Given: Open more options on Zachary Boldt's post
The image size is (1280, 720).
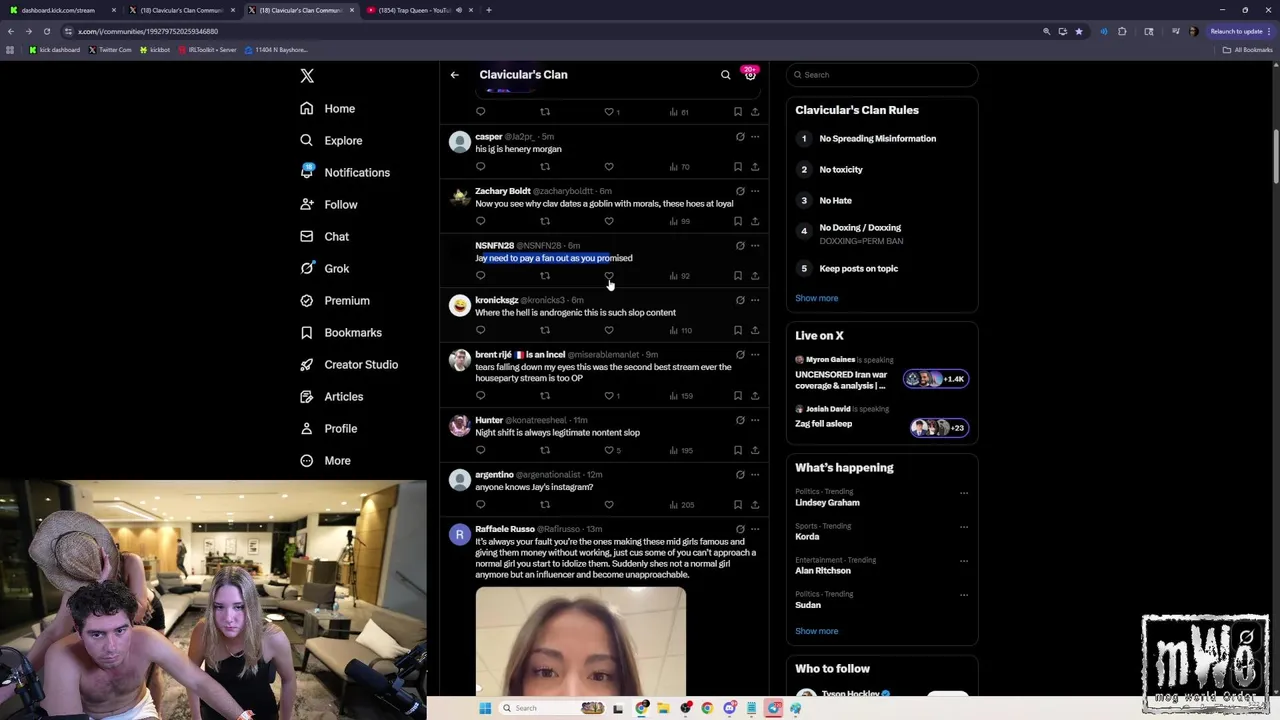Looking at the screenshot, I should pyautogui.click(x=755, y=191).
